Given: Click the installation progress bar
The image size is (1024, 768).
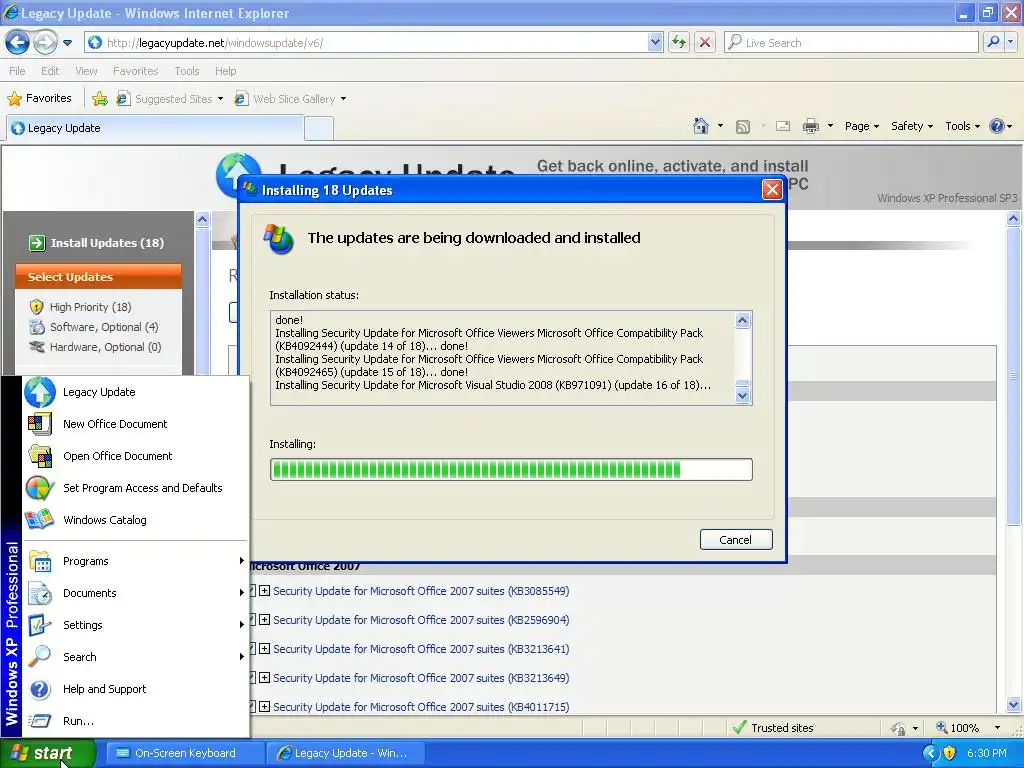Looking at the screenshot, I should pyautogui.click(x=511, y=470).
